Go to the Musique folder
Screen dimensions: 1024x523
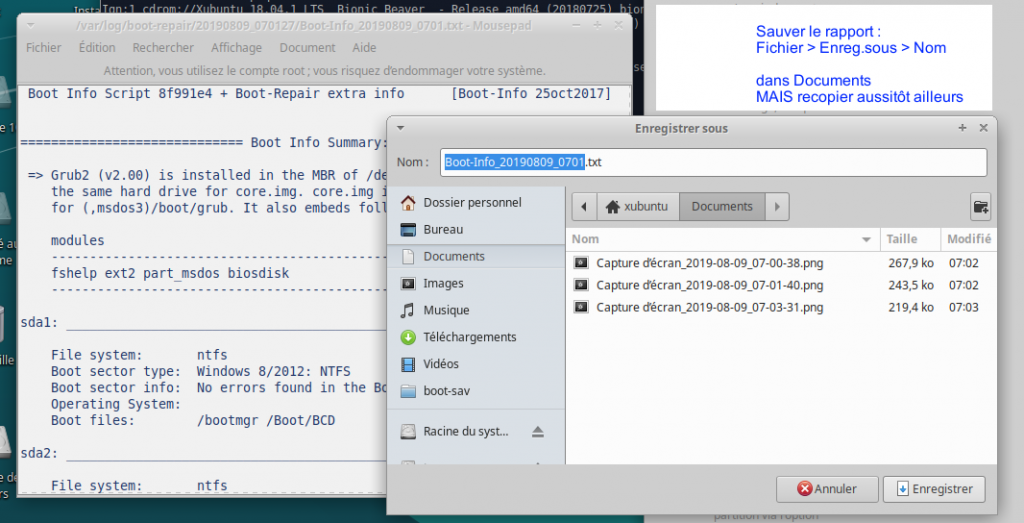click(445, 310)
